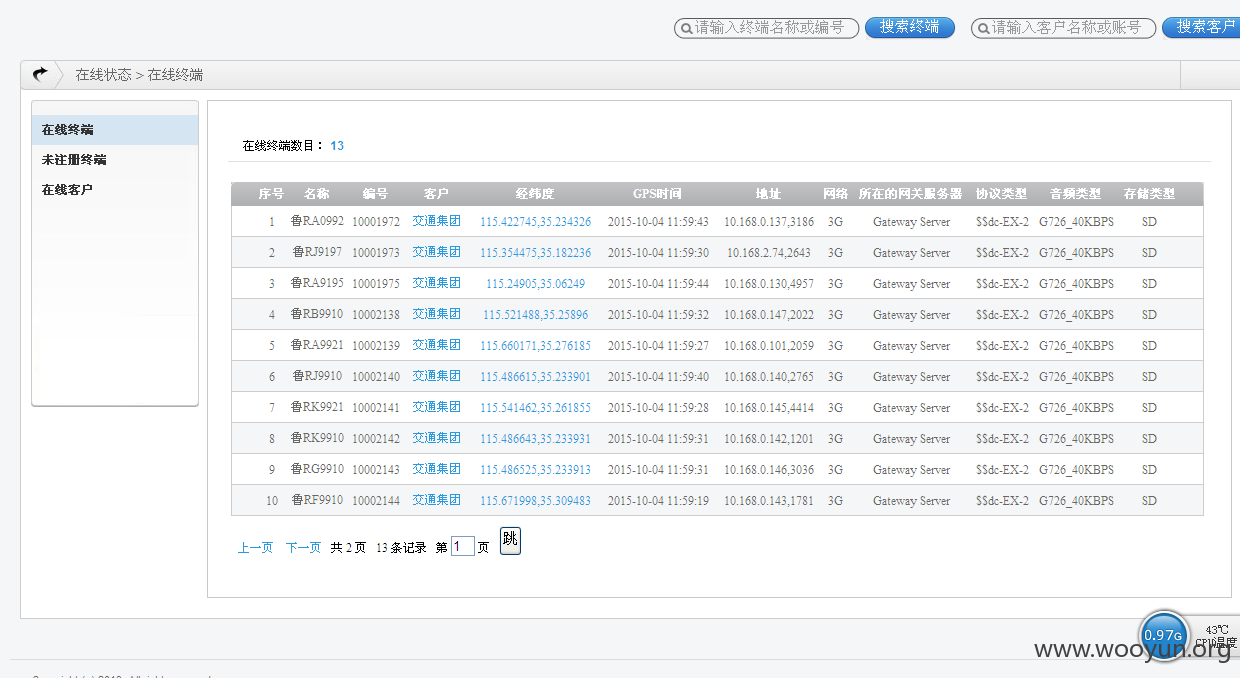The height and width of the screenshot is (678, 1240).
Task: Click the 协议类型 column header
Action: click(x=1002, y=194)
